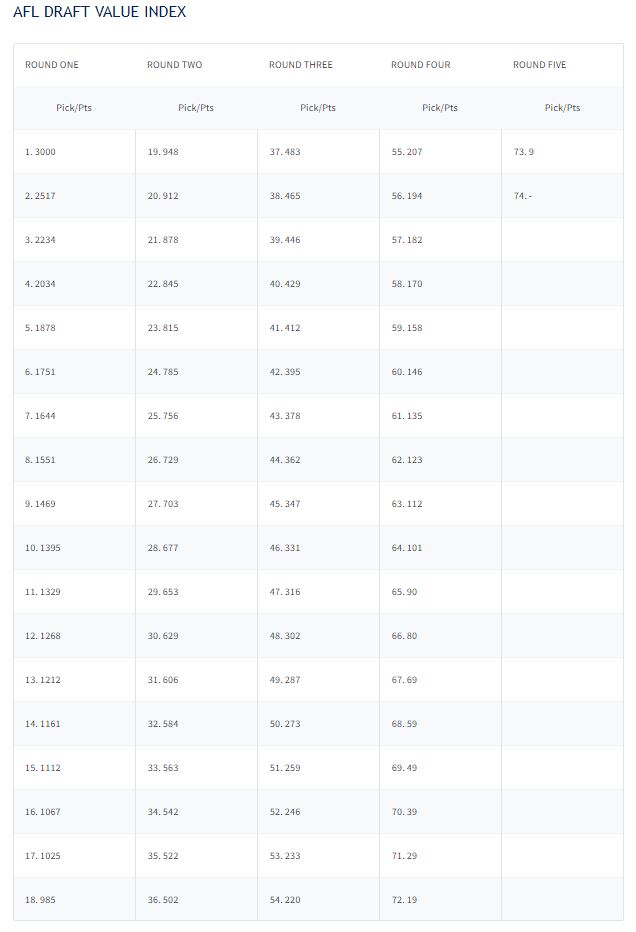The height and width of the screenshot is (932, 636).
Task: Select the pick 73 cell showing 9
Action: (x=523, y=152)
